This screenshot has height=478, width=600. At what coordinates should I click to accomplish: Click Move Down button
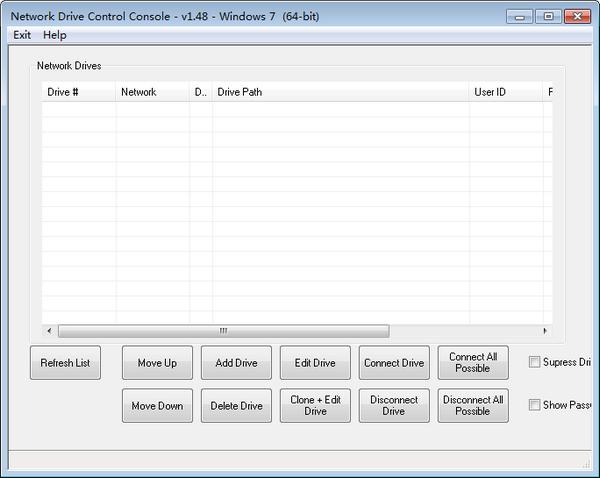click(x=157, y=406)
